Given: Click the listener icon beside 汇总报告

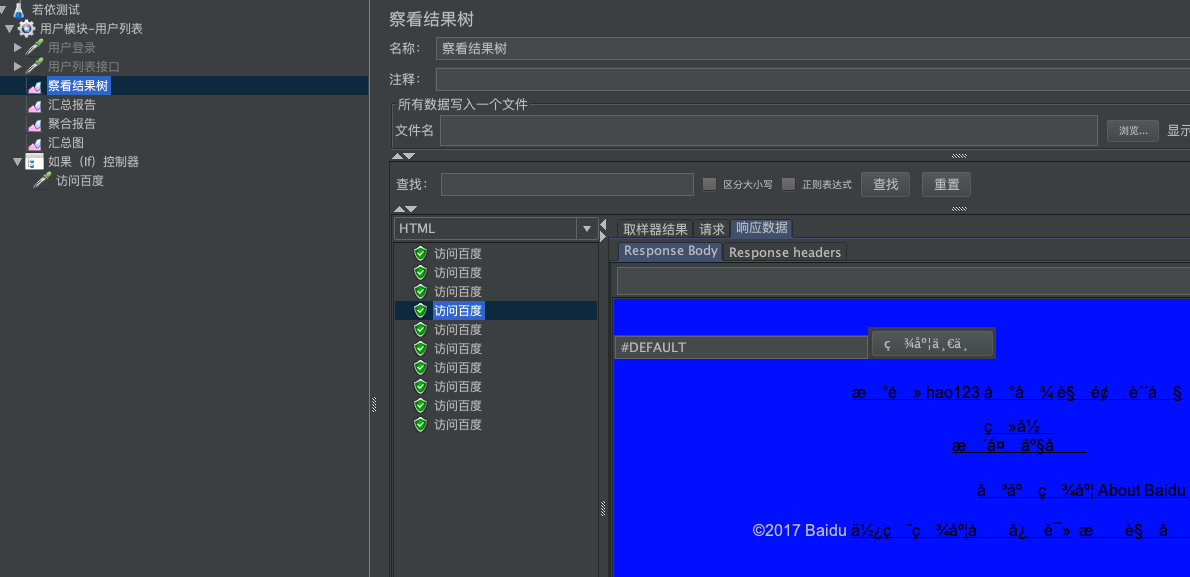Looking at the screenshot, I should 35,105.
